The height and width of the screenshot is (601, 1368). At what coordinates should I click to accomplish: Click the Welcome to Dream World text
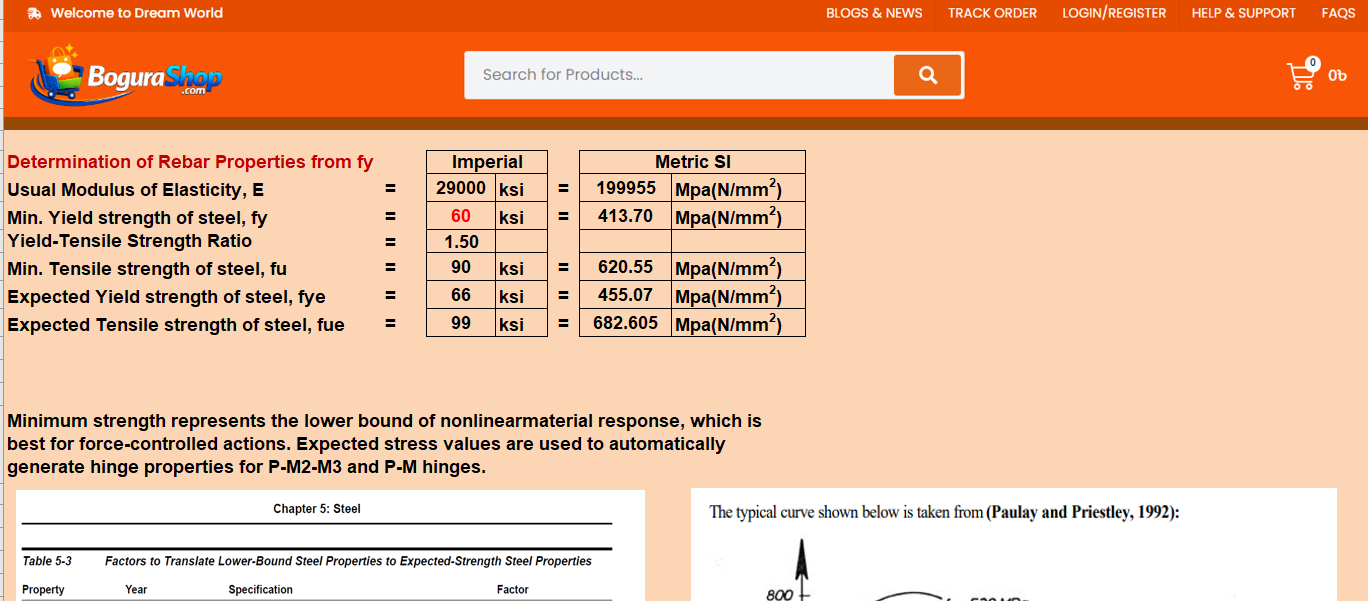click(x=137, y=13)
